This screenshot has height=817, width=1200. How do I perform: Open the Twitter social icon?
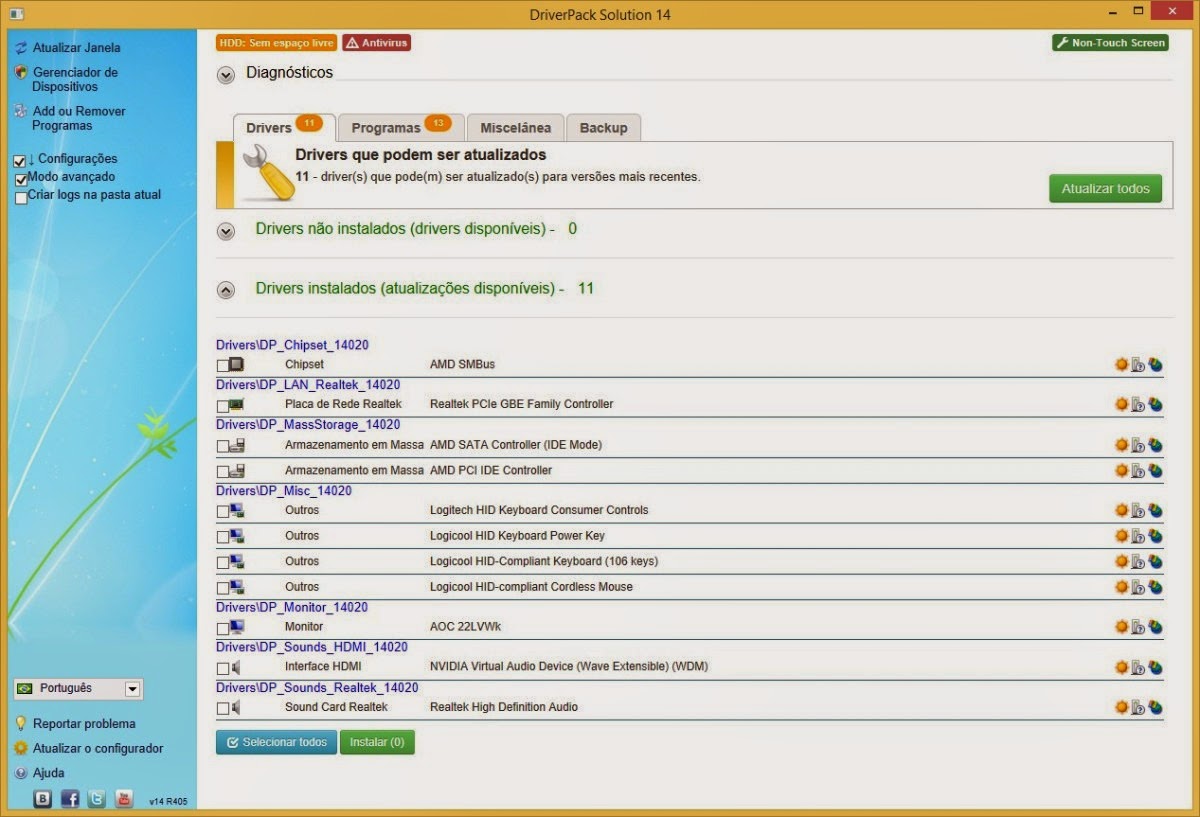pyautogui.click(x=96, y=798)
